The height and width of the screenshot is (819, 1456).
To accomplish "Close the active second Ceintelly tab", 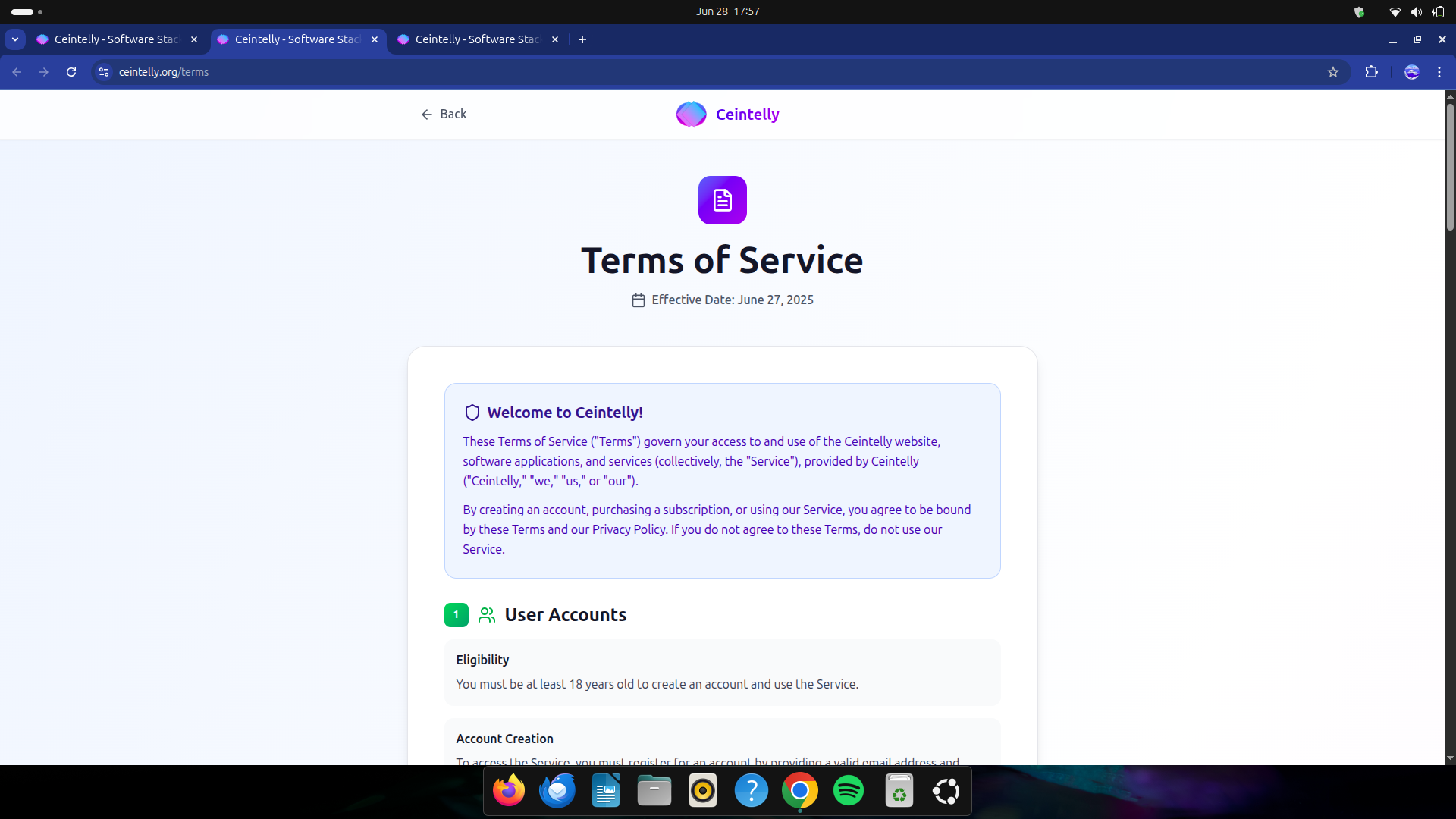I will tap(375, 39).
